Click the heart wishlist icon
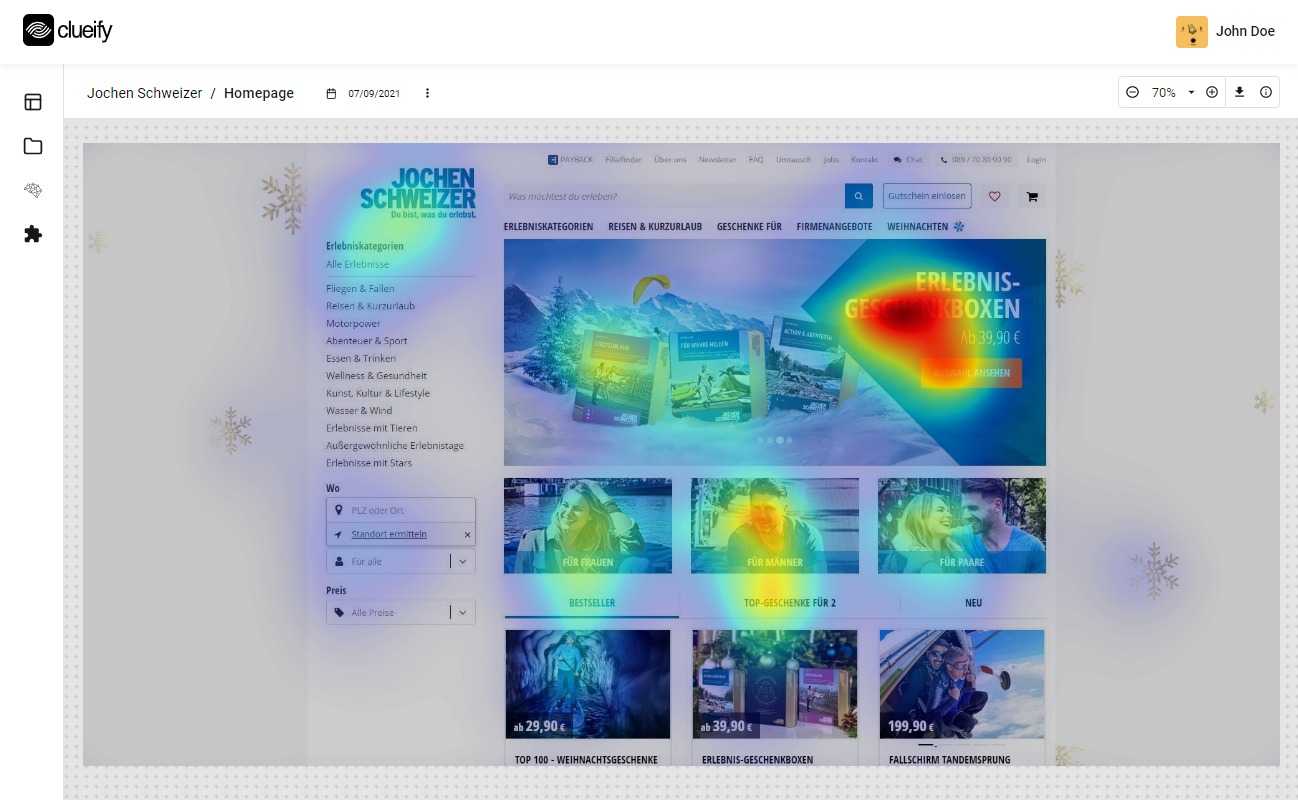Screen dimensions: 1298x800 click(x=994, y=196)
